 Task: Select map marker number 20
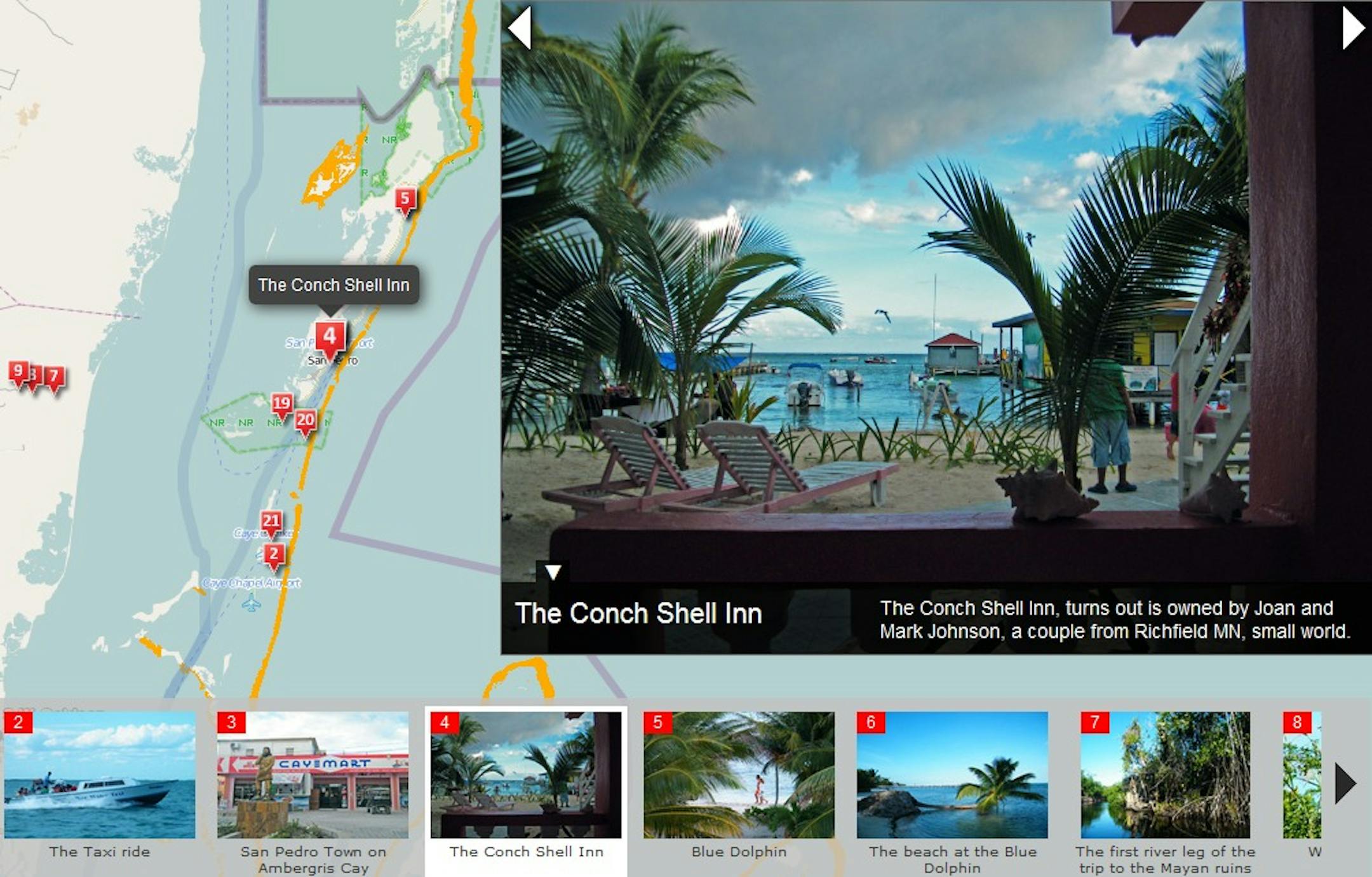(x=306, y=421)
